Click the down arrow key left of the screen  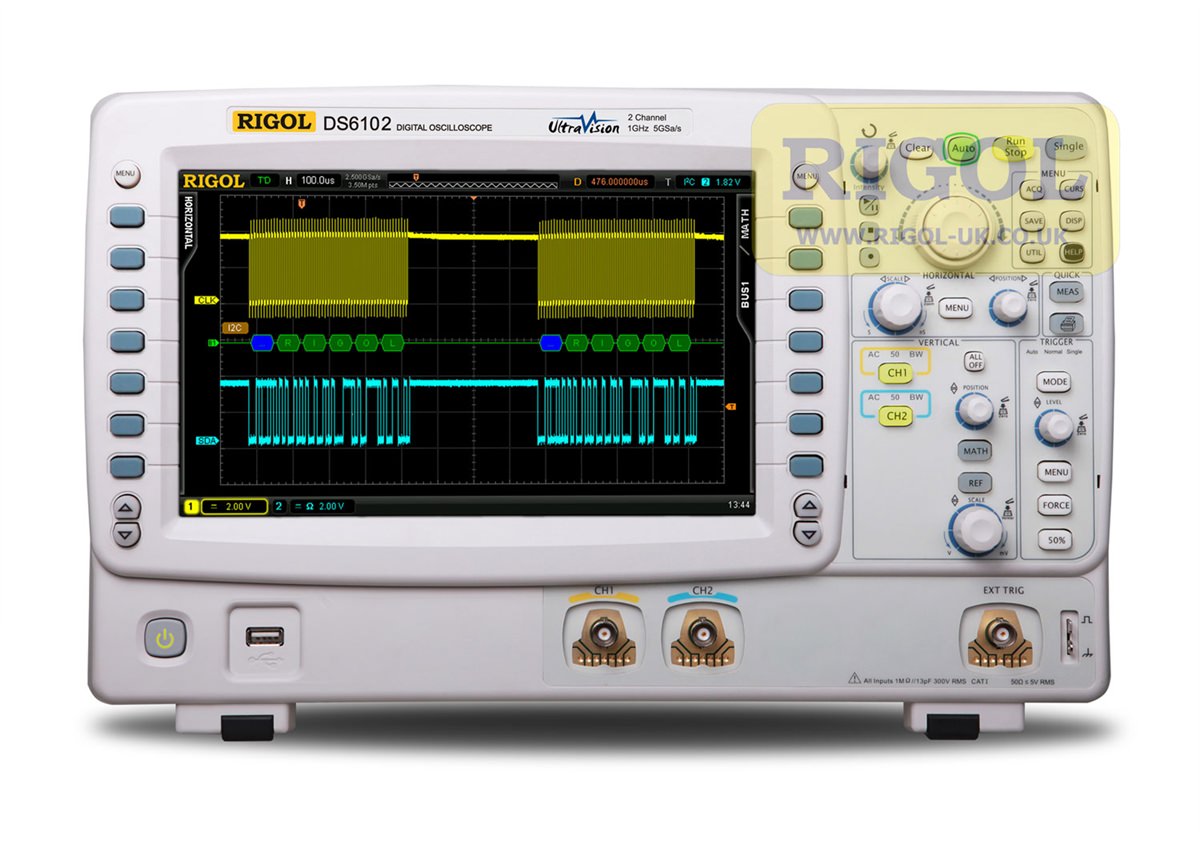point(125,535)
